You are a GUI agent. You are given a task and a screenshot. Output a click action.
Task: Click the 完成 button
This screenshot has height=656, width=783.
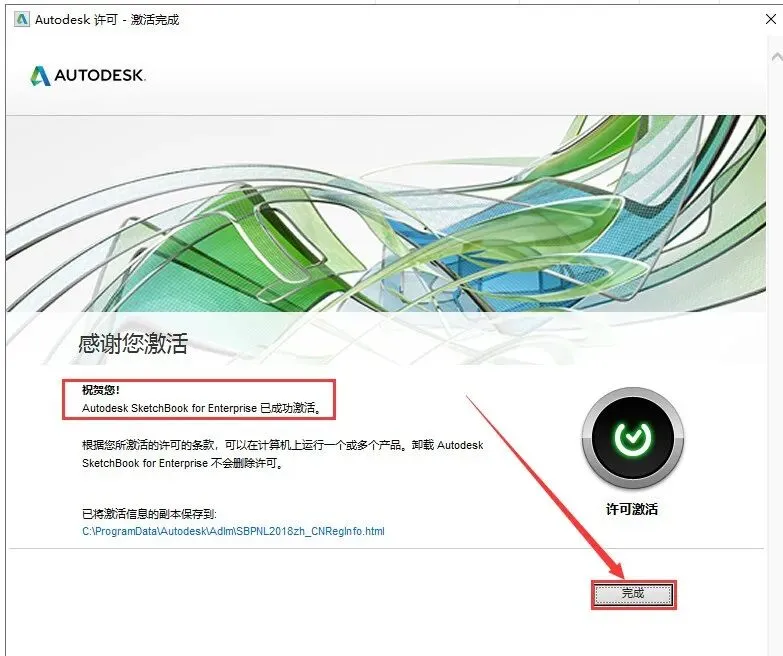click(x=633, y=594)
